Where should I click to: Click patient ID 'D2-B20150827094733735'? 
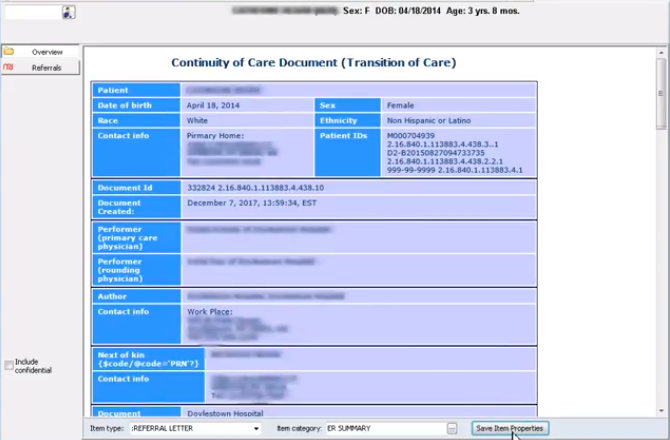pos(435,153)
